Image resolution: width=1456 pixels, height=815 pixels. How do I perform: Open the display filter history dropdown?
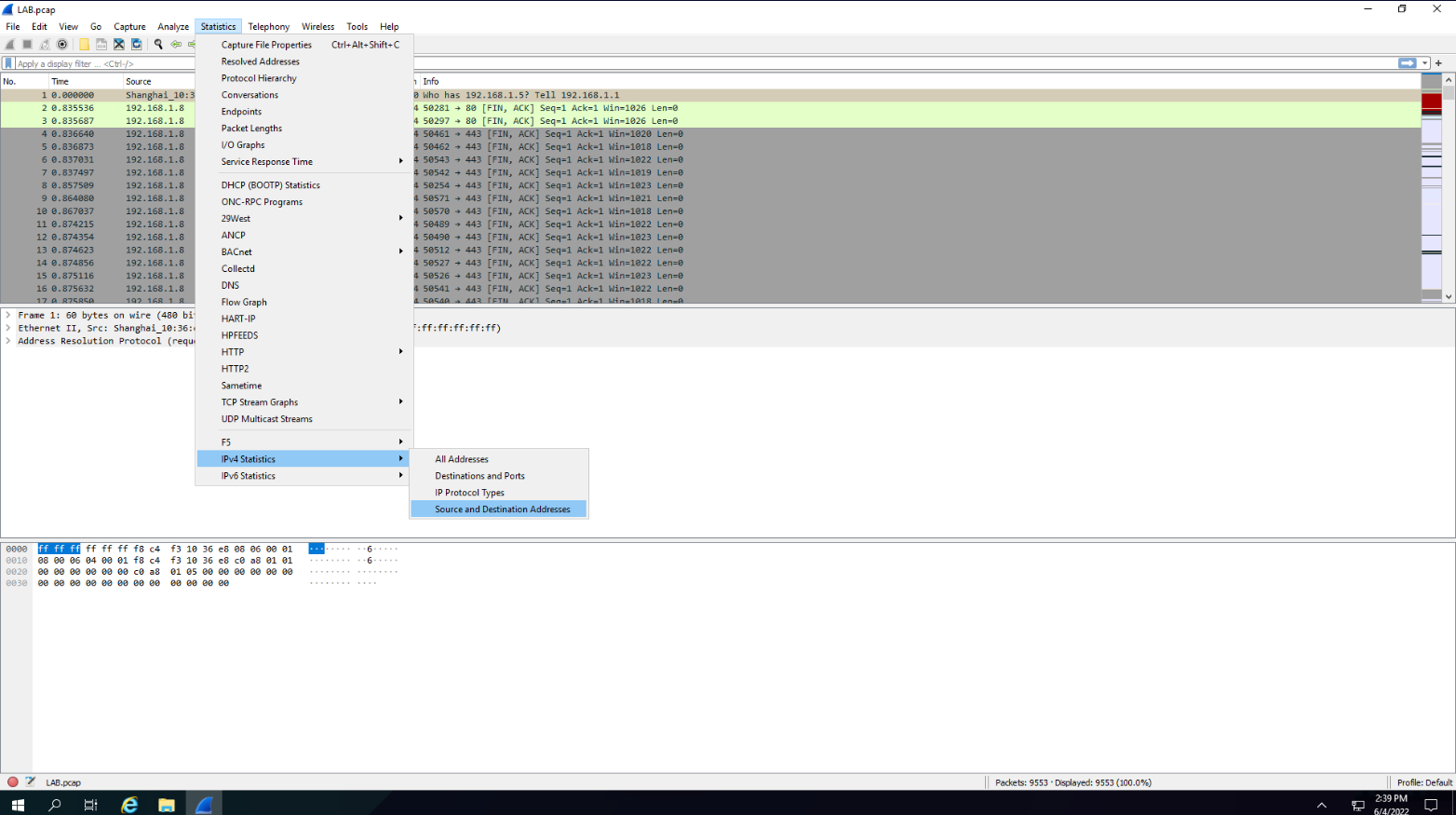click(x=1424, y=63)
